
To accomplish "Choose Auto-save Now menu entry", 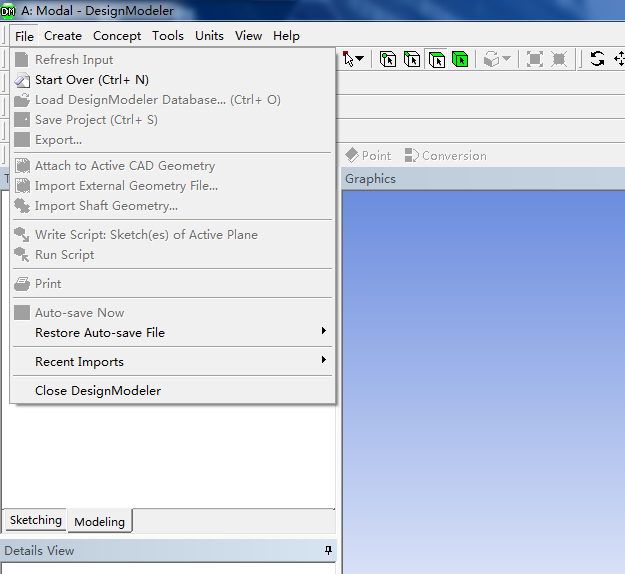I will 172,313.
